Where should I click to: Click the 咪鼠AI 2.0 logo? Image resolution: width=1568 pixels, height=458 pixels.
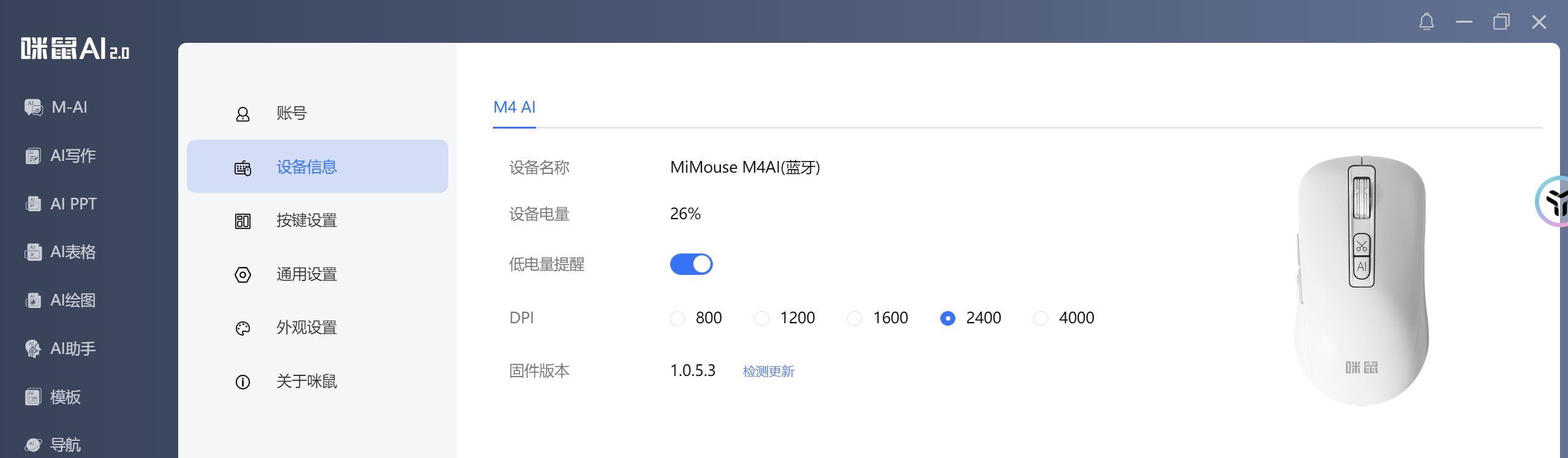75,48
